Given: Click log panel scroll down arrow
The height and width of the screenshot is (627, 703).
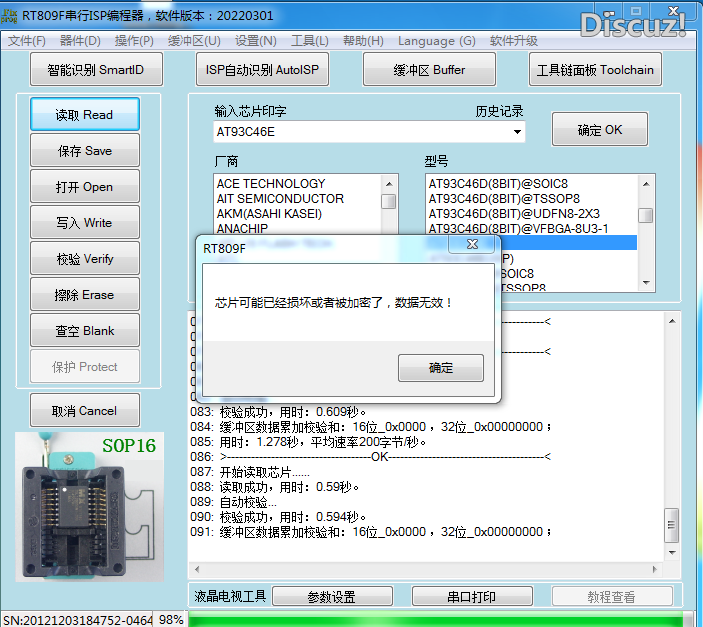Looking at the screenshot, I should 672,553.
